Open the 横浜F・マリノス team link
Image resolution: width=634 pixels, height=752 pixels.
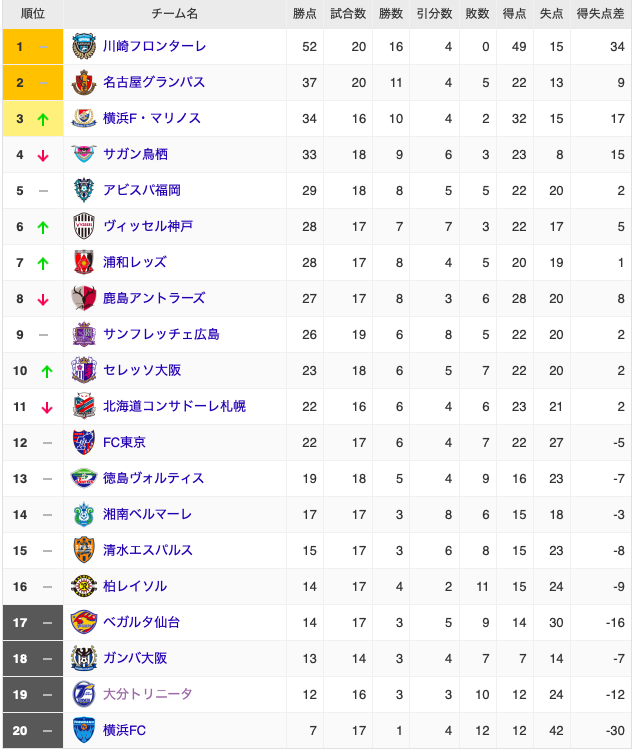coord(152,118)
